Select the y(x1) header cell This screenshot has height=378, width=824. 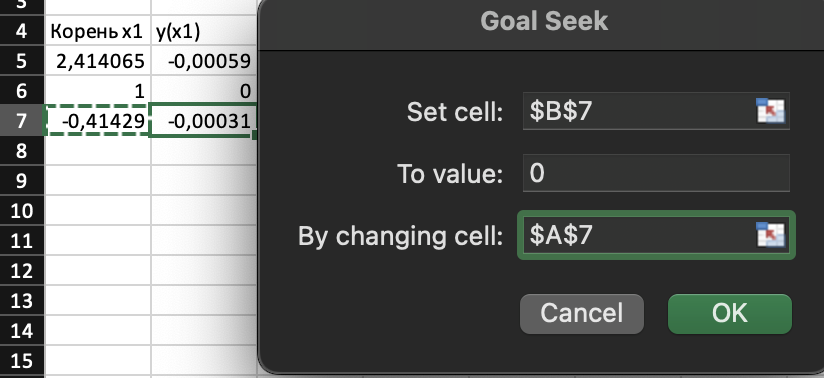[204, 32]
